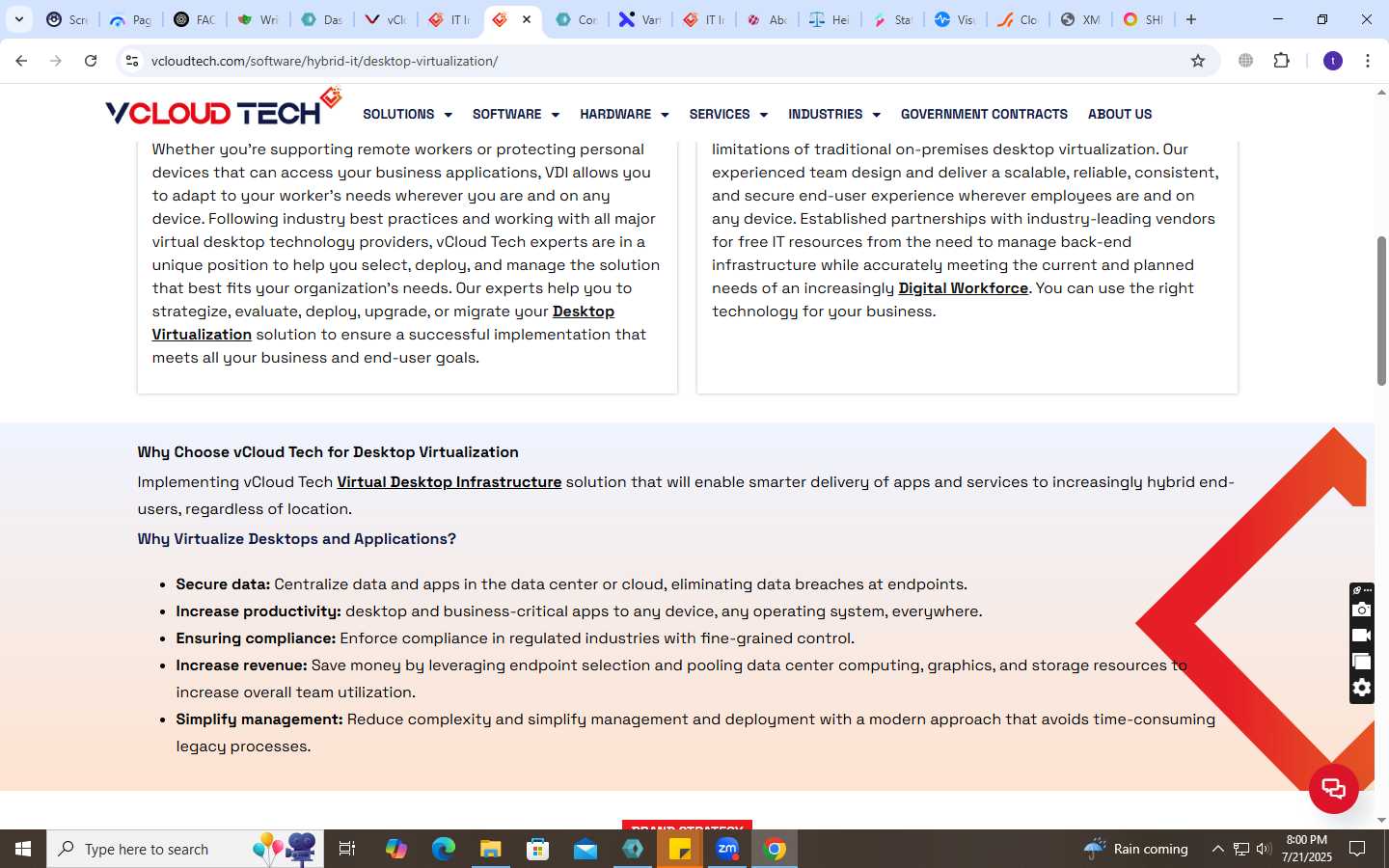This screenshot has width=1389, height=868.
Task: Open the clock showing 8:00 PM
Action: pos(1306,849)
